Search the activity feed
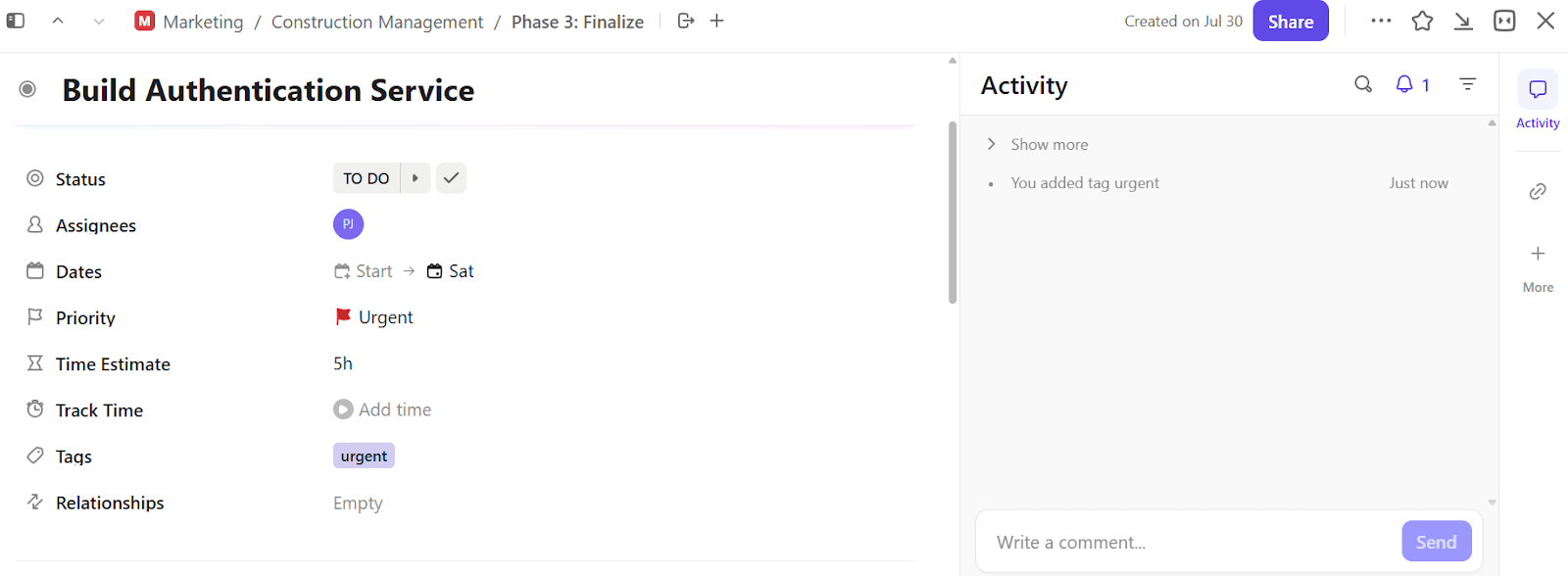Screen dimensions: 1568x576 click(1363, 84)
